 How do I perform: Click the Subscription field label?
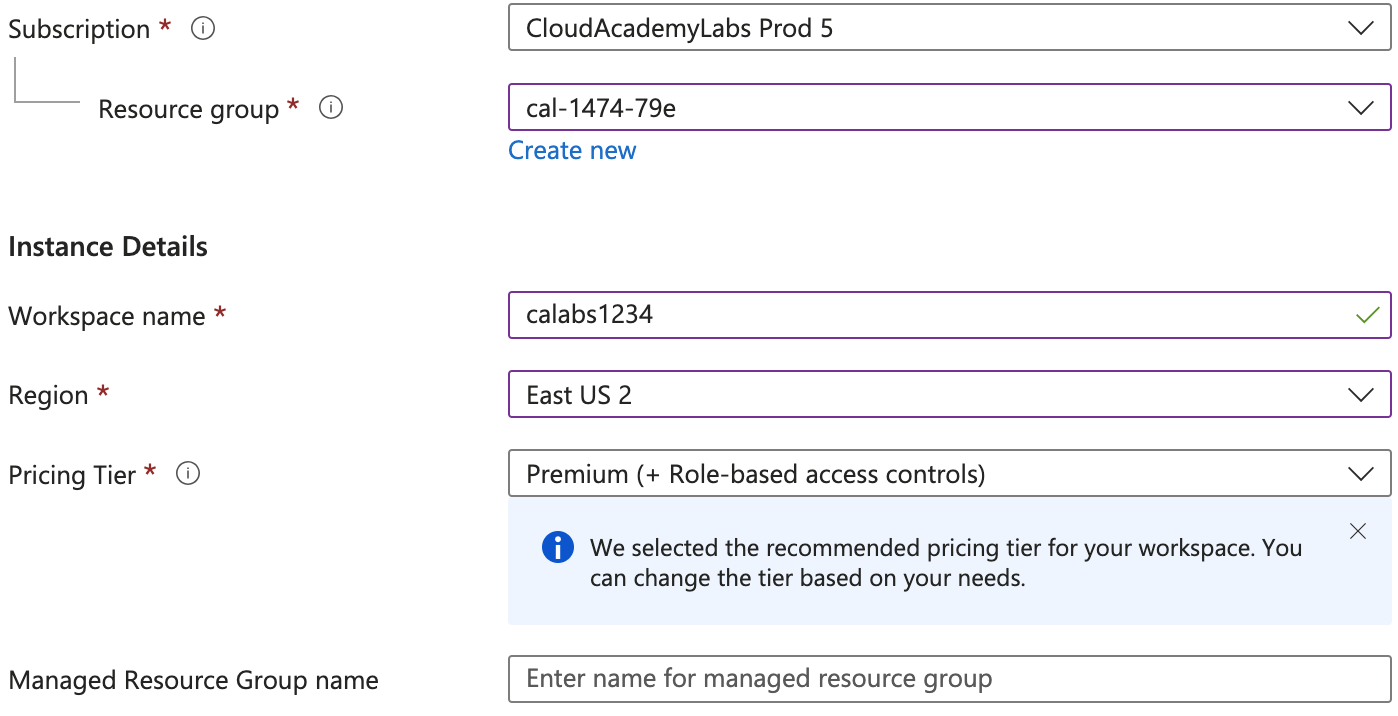79,29
